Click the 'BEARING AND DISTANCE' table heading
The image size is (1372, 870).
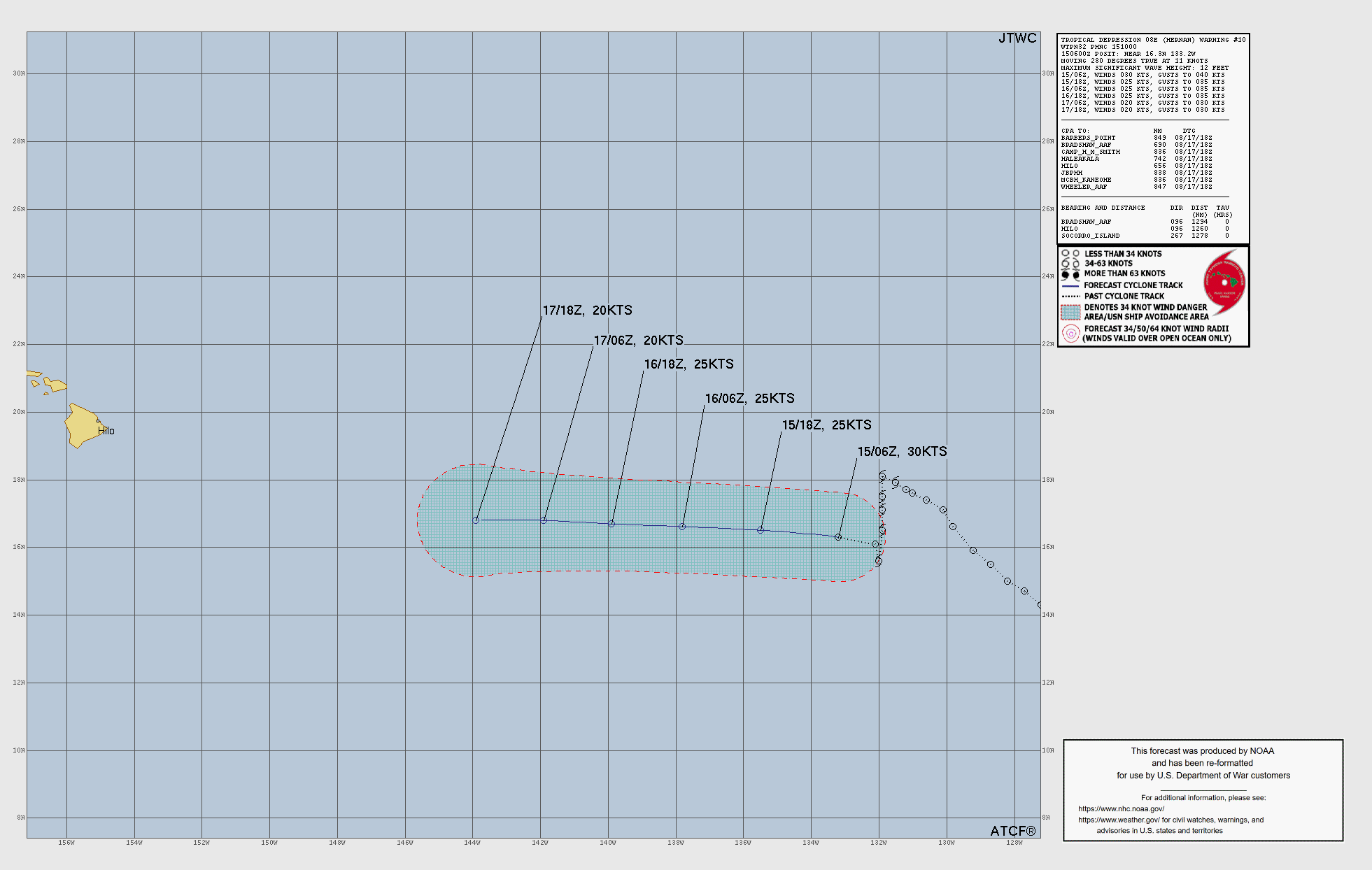coord(1103,208)
